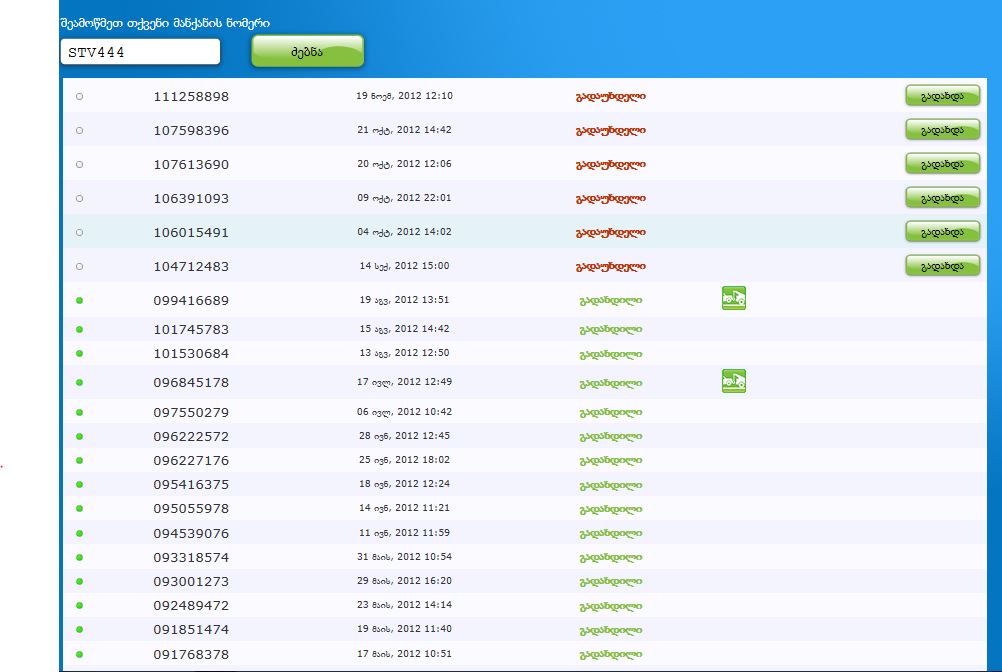1002x672 pixels.
Task: Click green status dot for fine 096227176
Action: tap(79, 461)
